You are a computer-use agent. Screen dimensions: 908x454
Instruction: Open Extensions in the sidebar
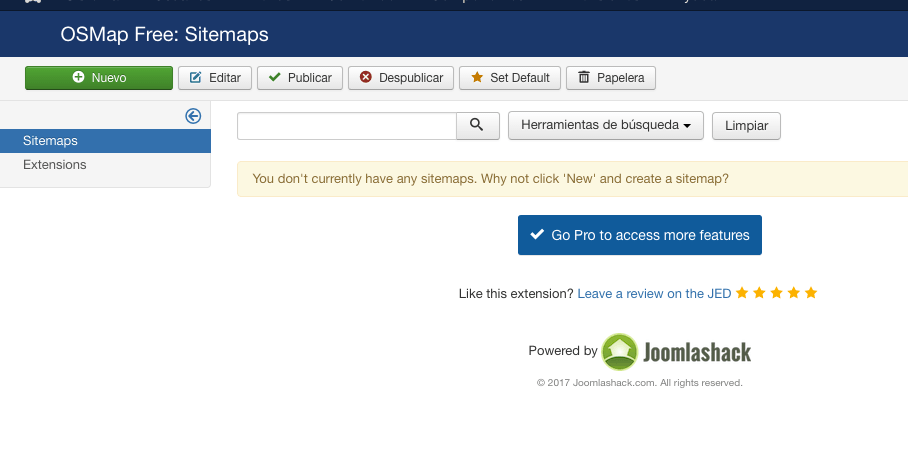tap(105, 164)
